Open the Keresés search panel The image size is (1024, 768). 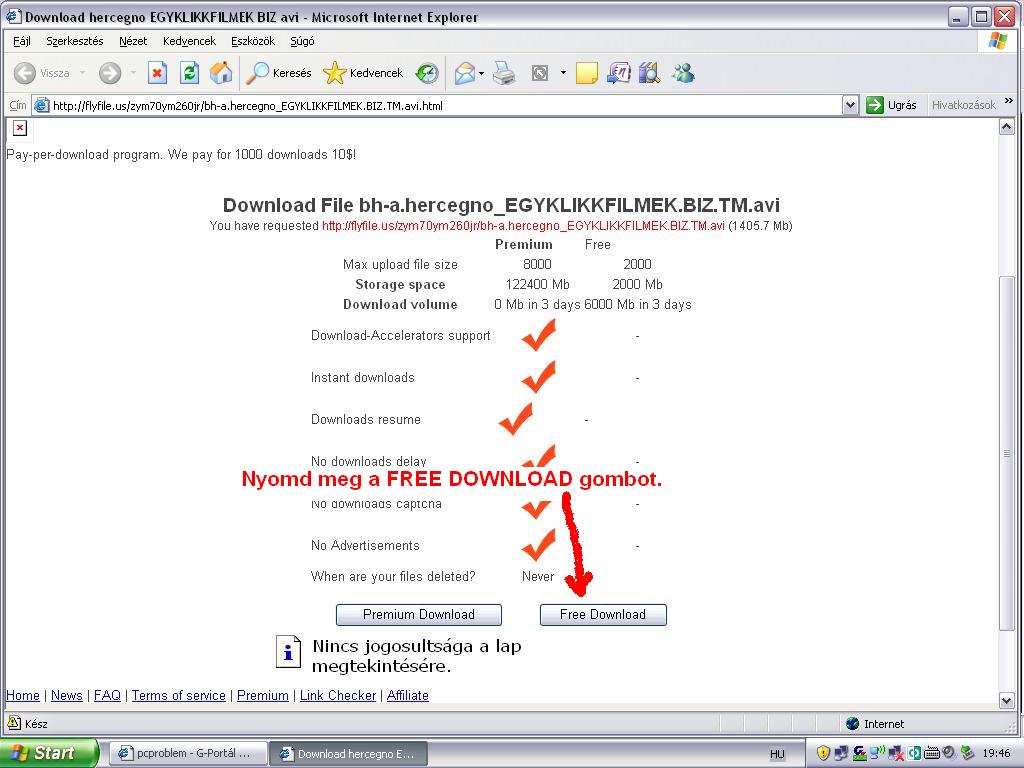pyautogui.click(x=280, y=73)
